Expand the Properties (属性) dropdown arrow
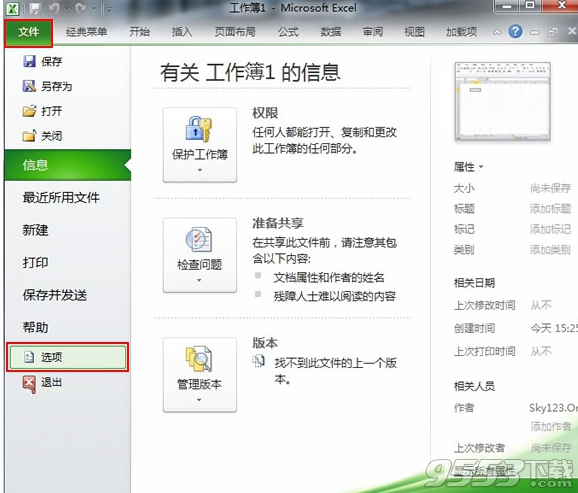578x493 pixels. pos(481,167)
